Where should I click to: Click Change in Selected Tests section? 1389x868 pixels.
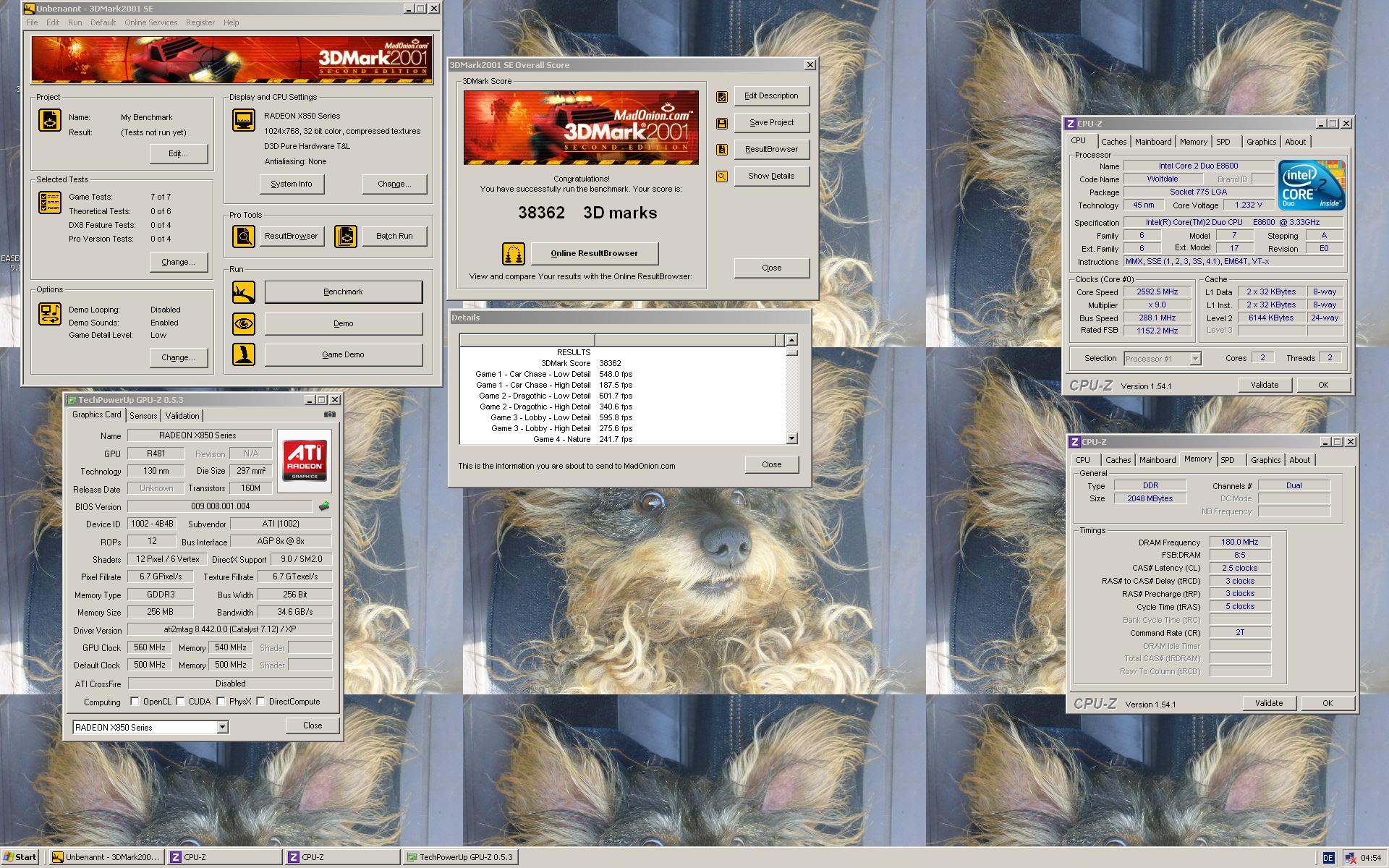click(x=178, y=263)
